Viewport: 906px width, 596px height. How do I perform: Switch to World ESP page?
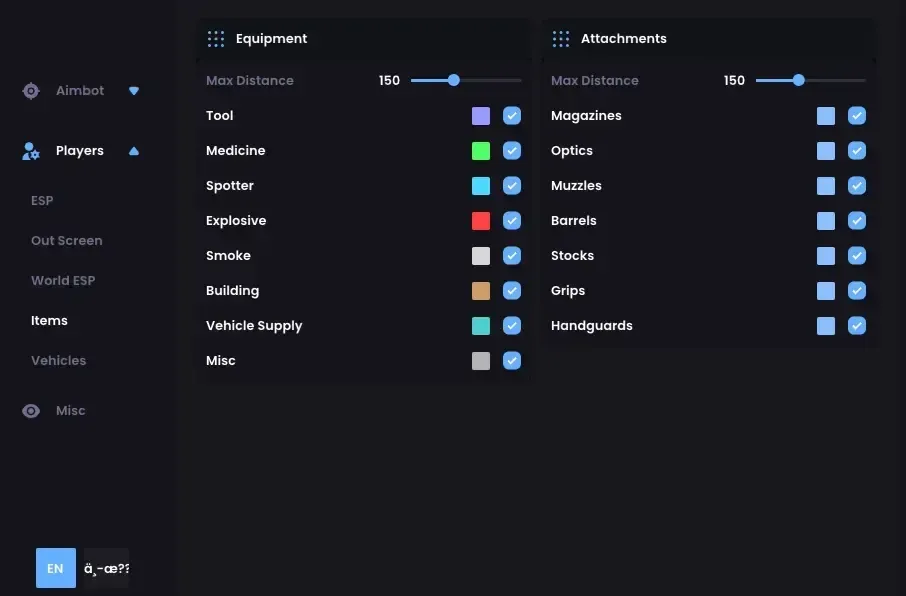[63, 280]
